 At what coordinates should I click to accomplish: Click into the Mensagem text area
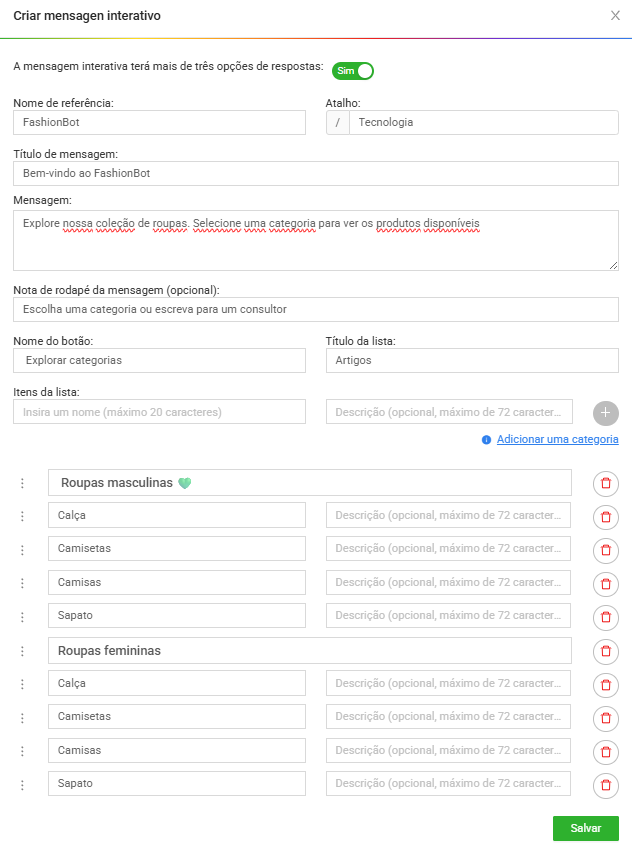(x=316, y=240)
